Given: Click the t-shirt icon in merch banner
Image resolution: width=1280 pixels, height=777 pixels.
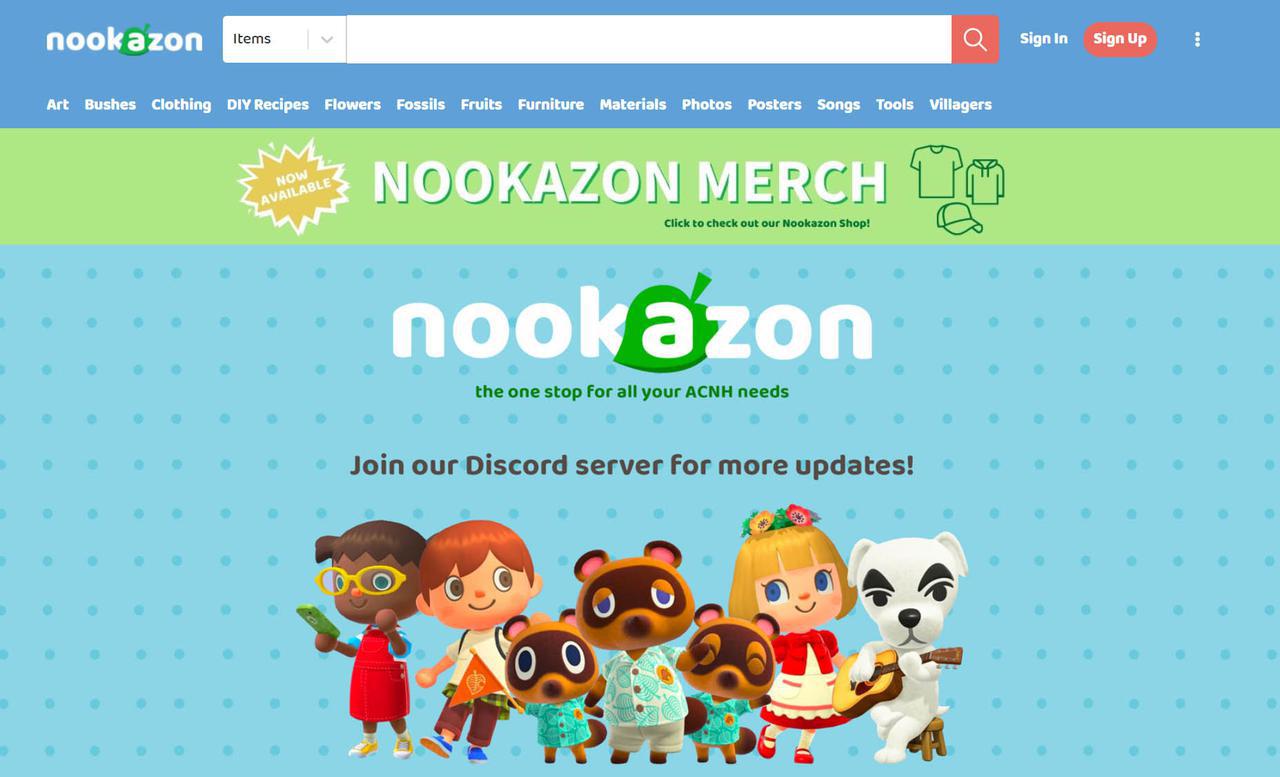Looking at the screenshot, I should 936,172.
